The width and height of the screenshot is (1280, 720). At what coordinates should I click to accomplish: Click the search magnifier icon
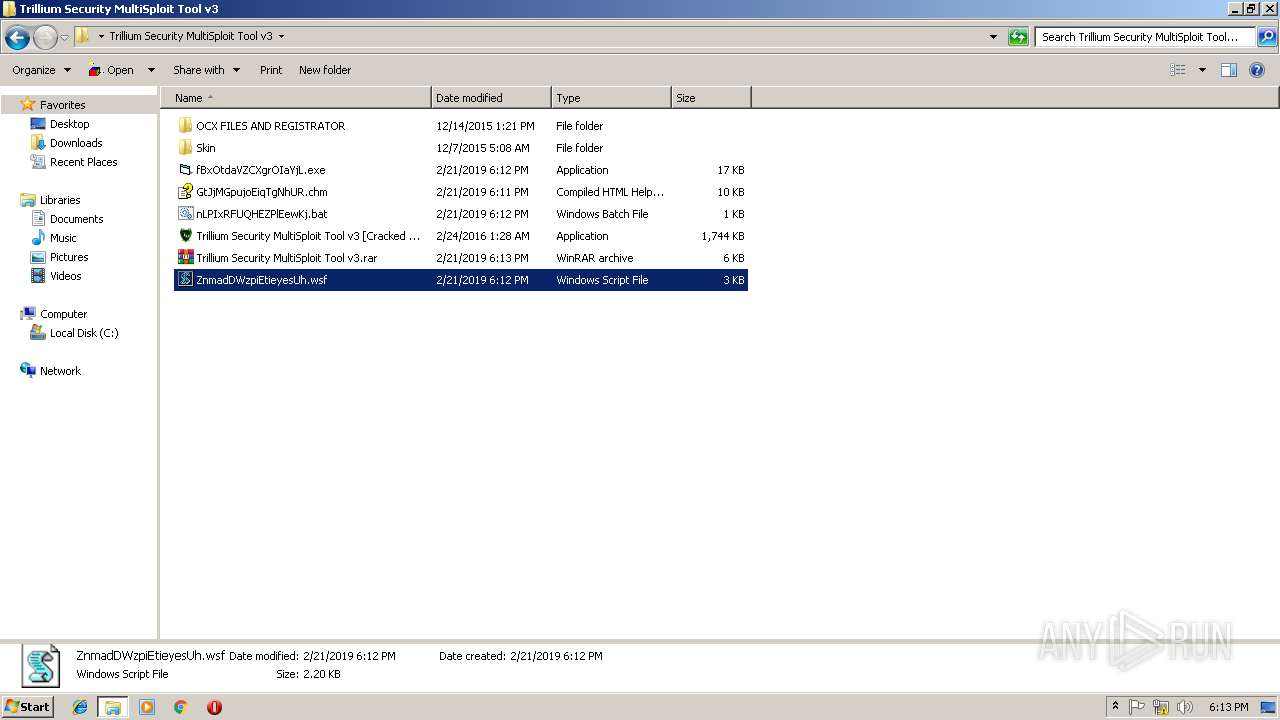(1266, 37)
